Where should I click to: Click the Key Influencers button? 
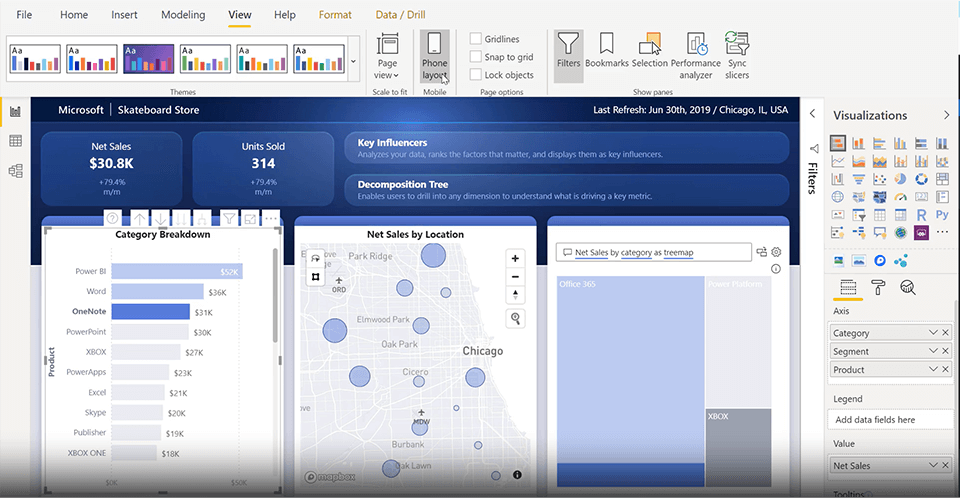click(x=566, y=148)
